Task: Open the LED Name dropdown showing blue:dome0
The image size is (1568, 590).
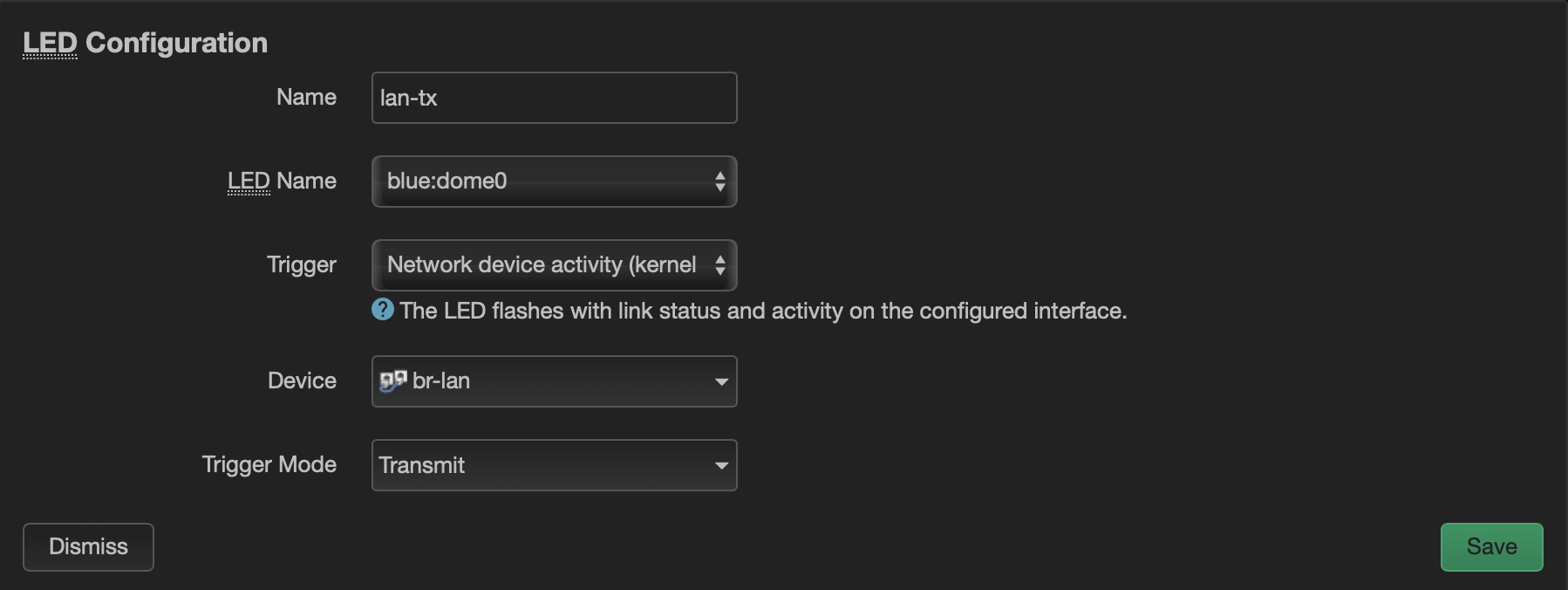Action: pos(541,182)
